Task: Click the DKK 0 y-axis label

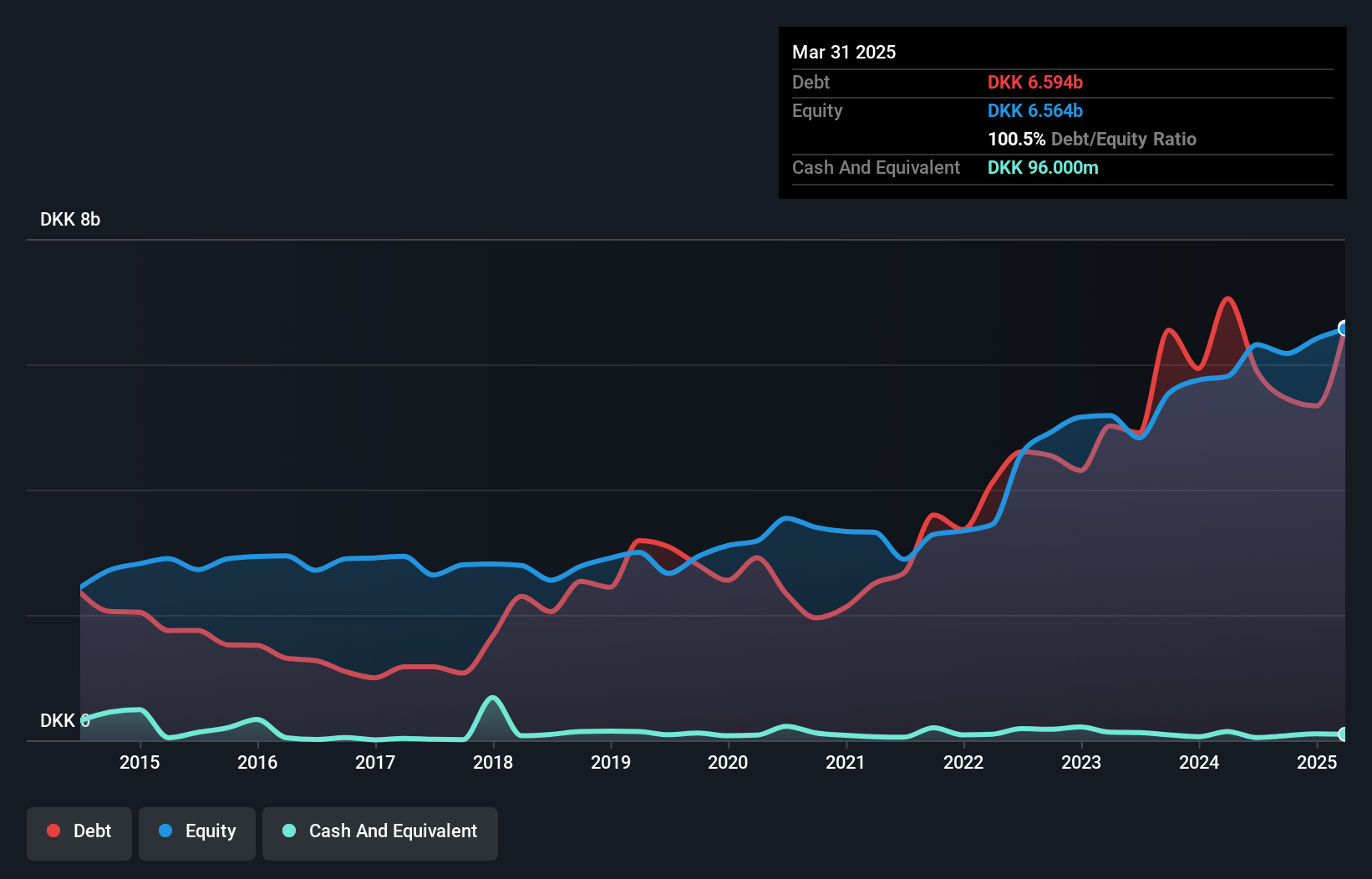Action: tap(65, 720)
